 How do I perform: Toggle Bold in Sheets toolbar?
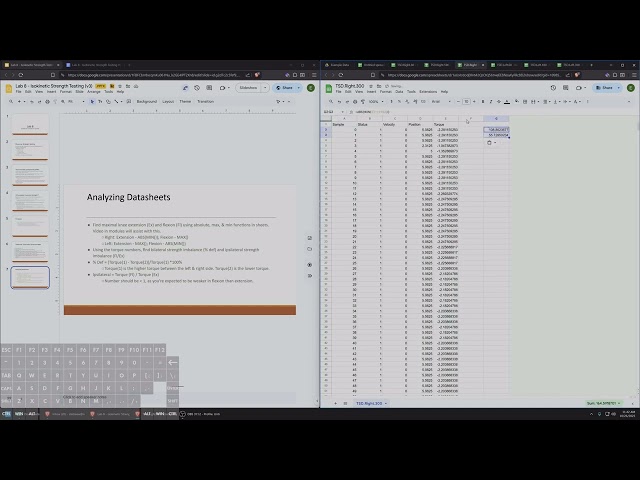(483, 101)
